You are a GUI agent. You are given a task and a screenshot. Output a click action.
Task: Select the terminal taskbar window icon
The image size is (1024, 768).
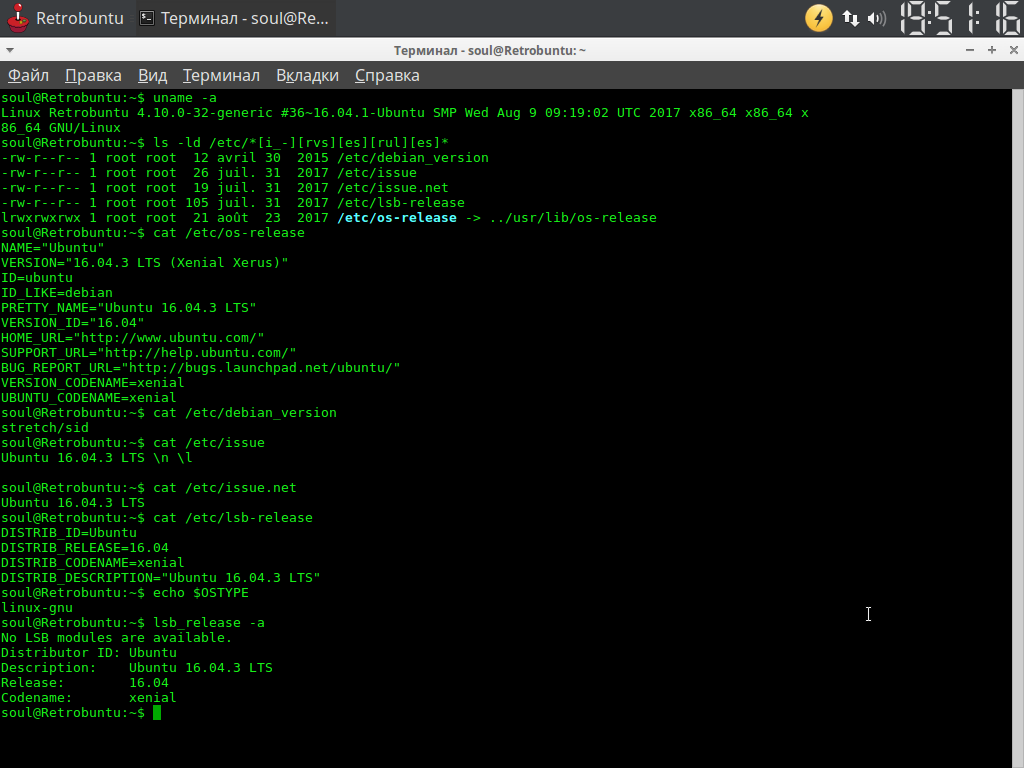coord(148,18)
